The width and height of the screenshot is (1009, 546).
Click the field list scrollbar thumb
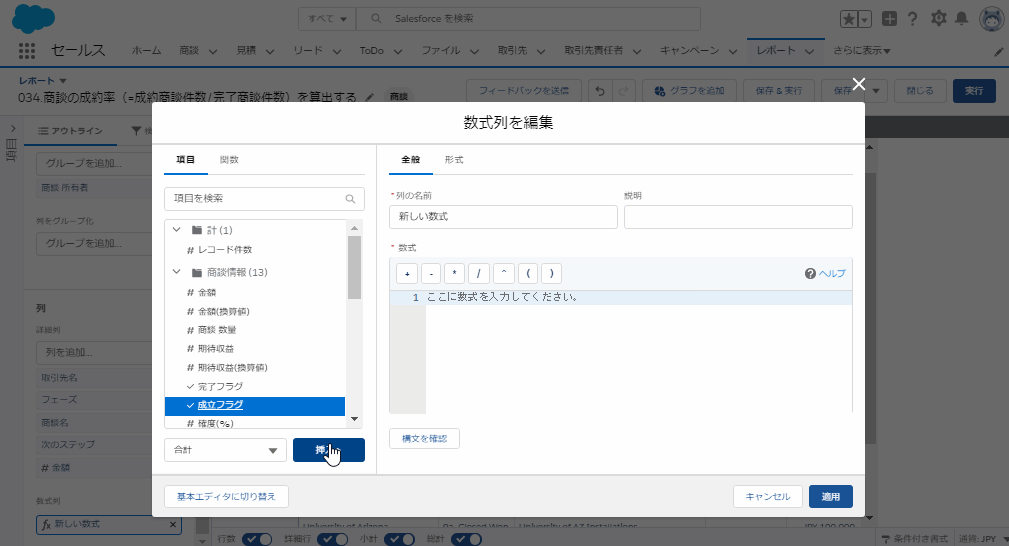pyautogui.click(x=354, y=267)
